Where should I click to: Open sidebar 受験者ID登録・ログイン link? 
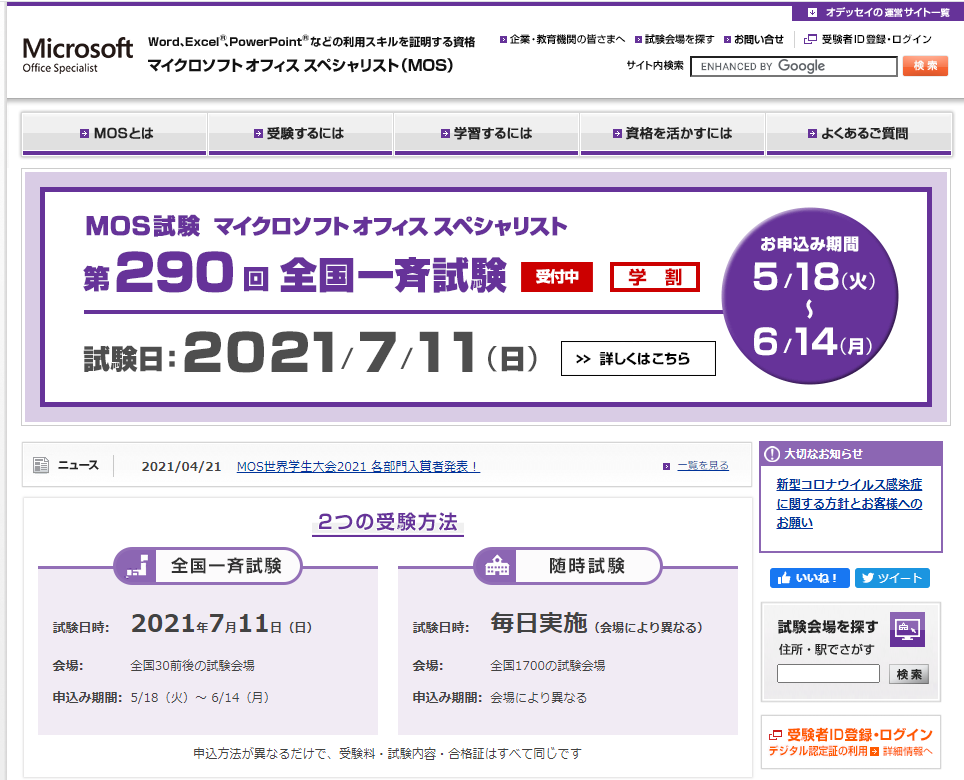[x=851, y=735]
